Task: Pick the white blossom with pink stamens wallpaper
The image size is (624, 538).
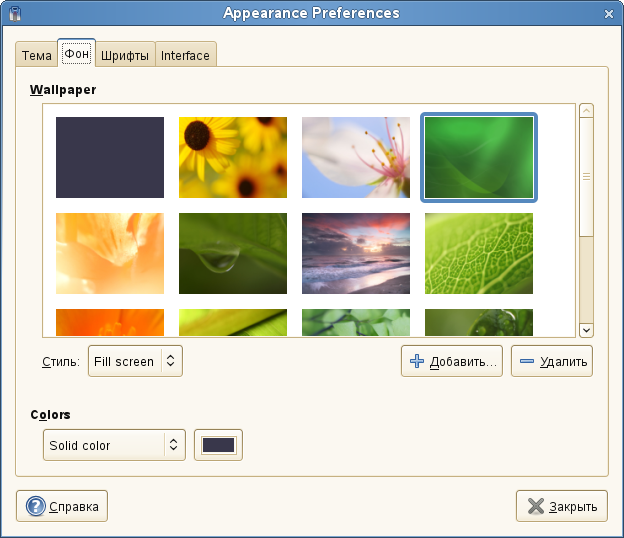Action: coord(356,157)
